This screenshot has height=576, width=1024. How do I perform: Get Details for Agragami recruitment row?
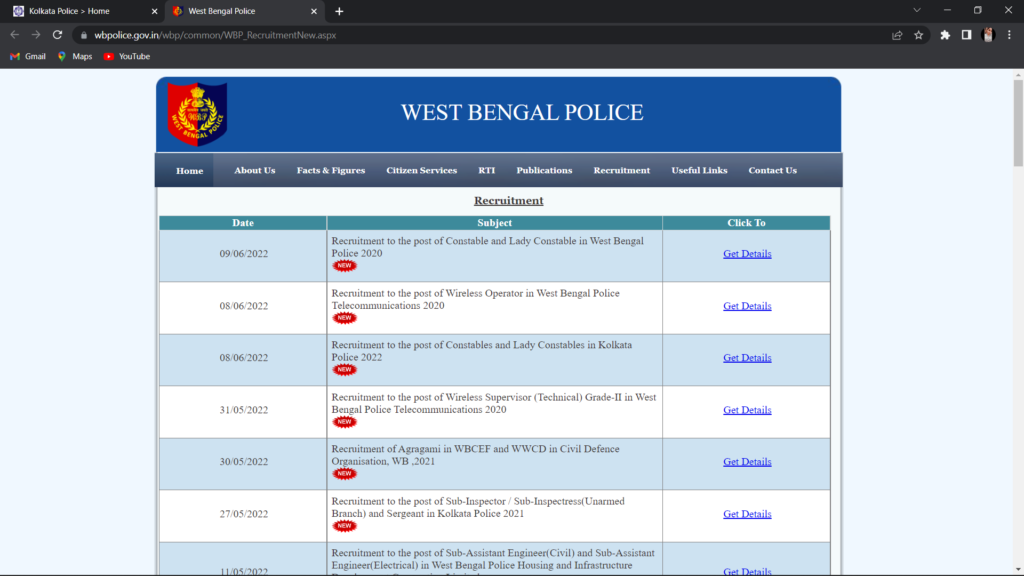[x=747, y=462]
